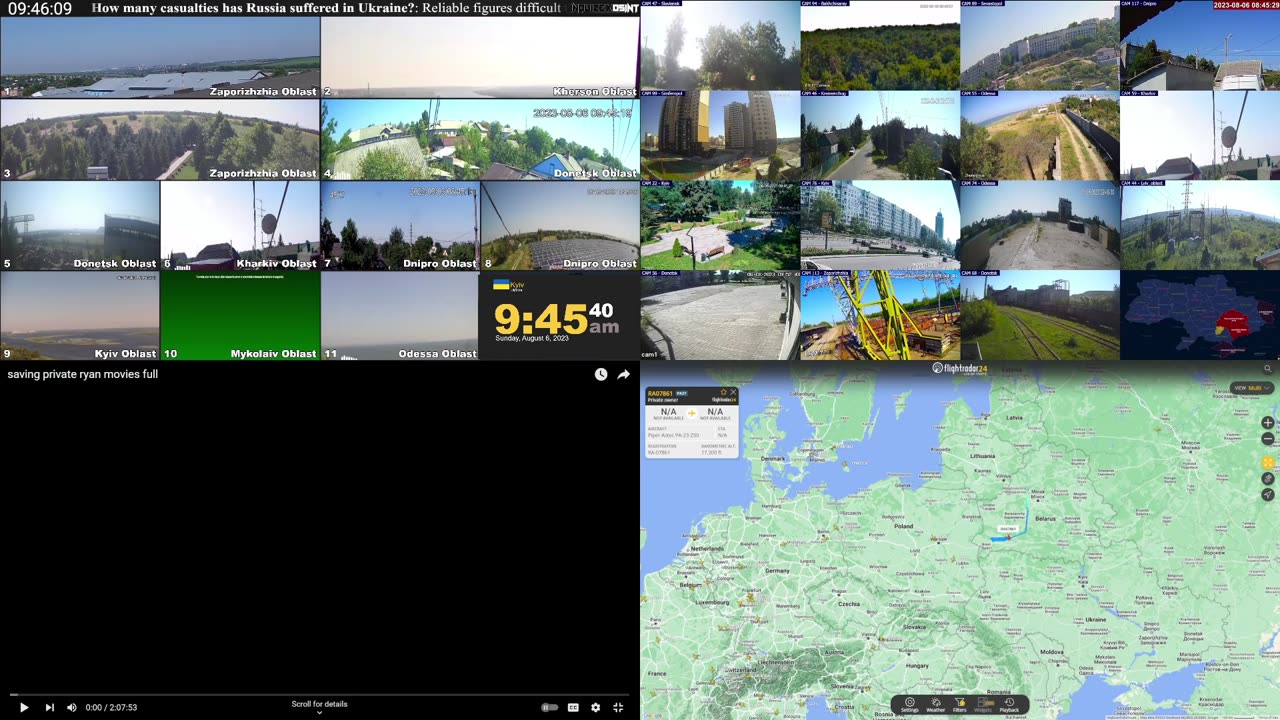Open CAM 76 Kyiv street feed
The height and width of the screenshot is (720, 1280).
(x=880, y=225)
